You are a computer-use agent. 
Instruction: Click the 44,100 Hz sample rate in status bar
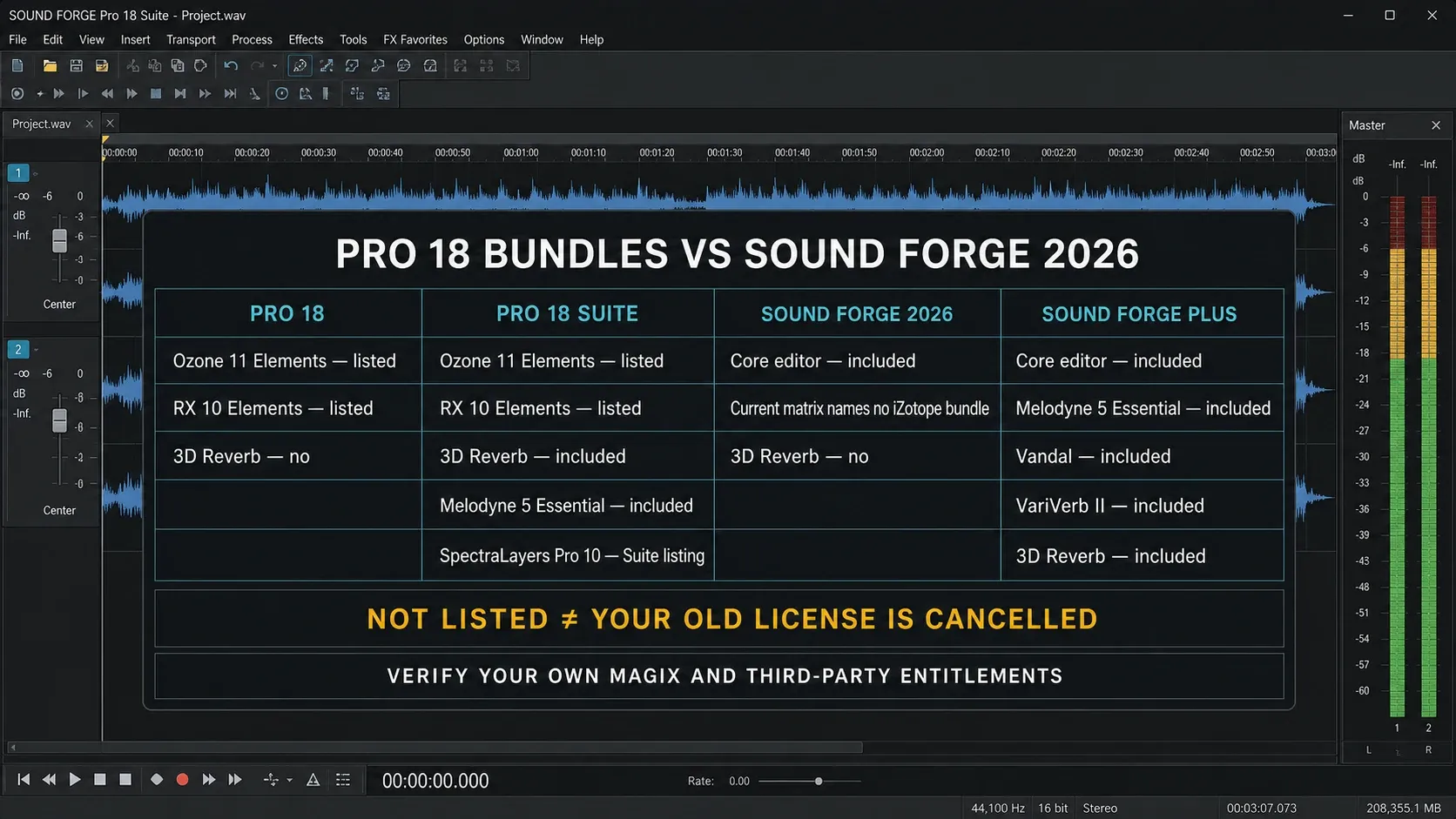click(998, 808)
